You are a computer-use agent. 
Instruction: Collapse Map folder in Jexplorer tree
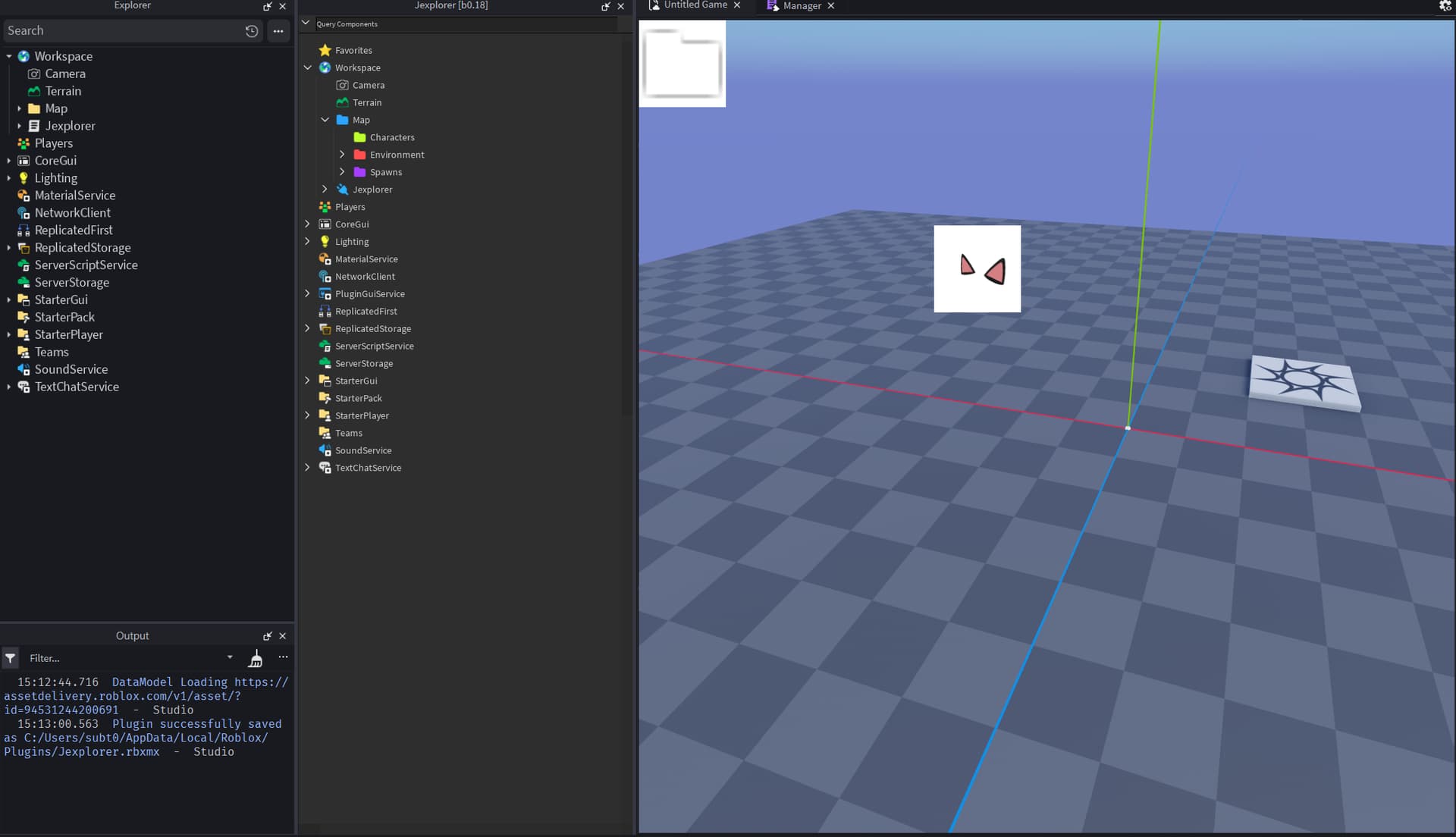tap(325, 120)
